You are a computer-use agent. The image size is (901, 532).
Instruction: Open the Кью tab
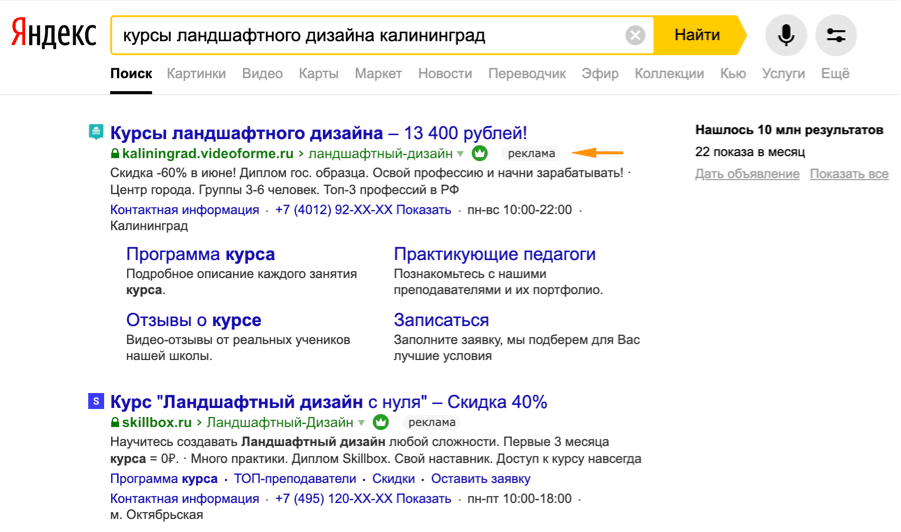point(733,74)
